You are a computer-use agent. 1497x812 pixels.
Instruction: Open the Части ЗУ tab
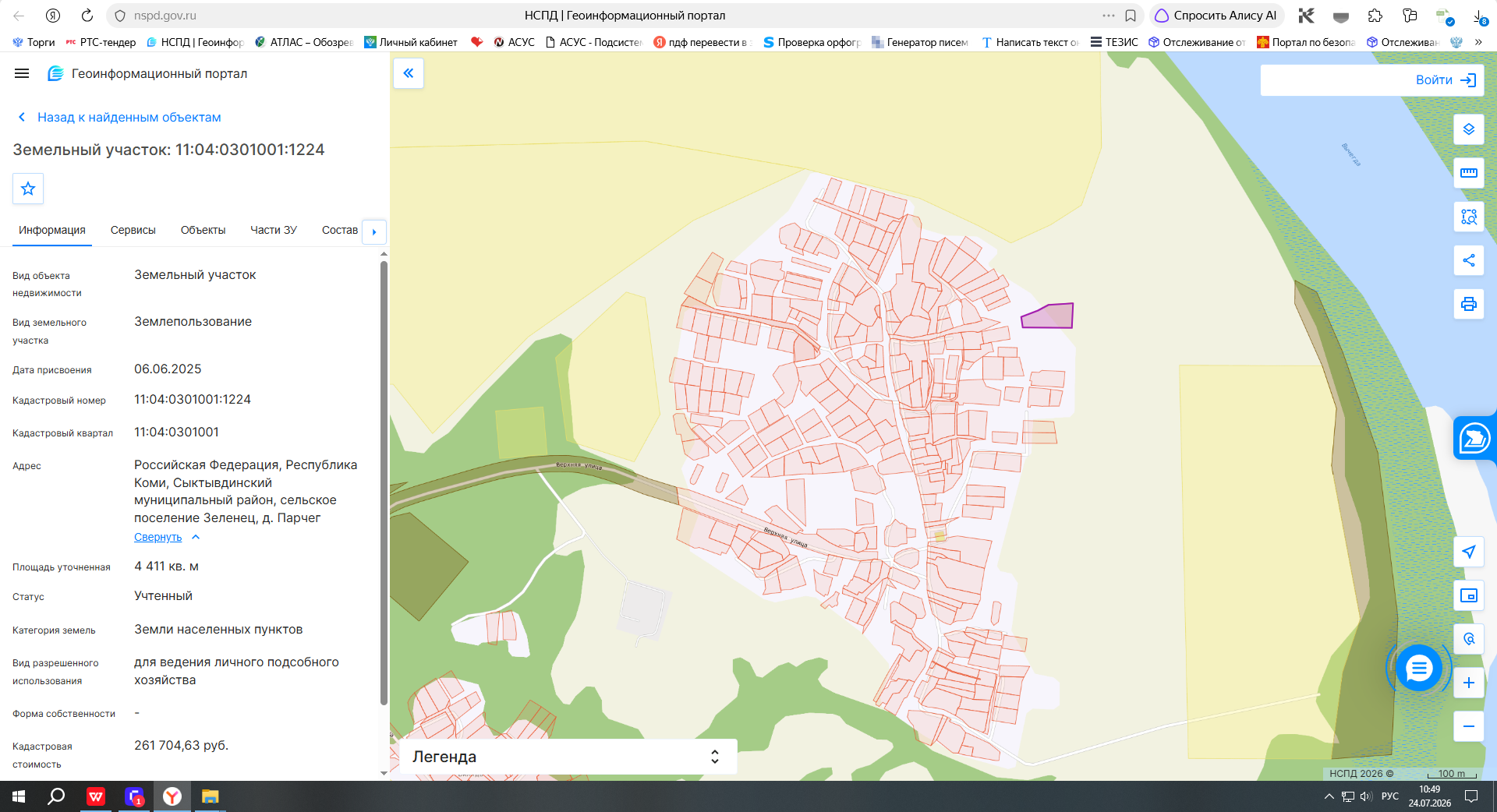tap(274, 230)
